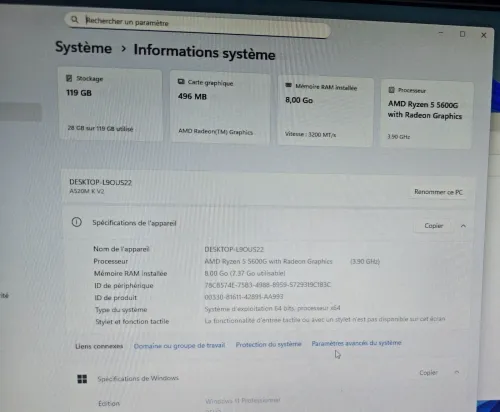
Task: Close the settings window
Action: 484,35
